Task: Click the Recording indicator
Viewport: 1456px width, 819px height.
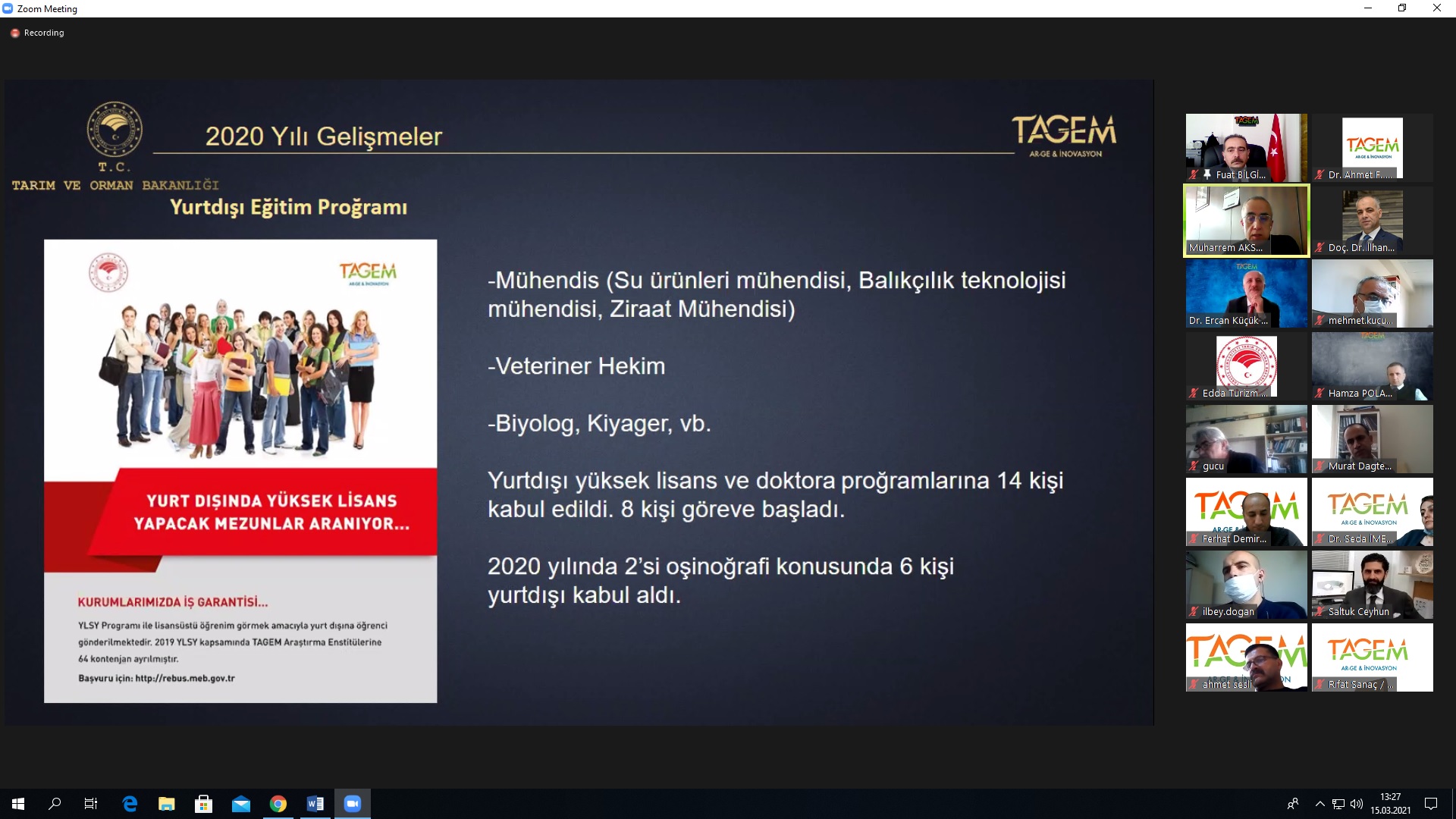Action: click(x=37, y=33)
